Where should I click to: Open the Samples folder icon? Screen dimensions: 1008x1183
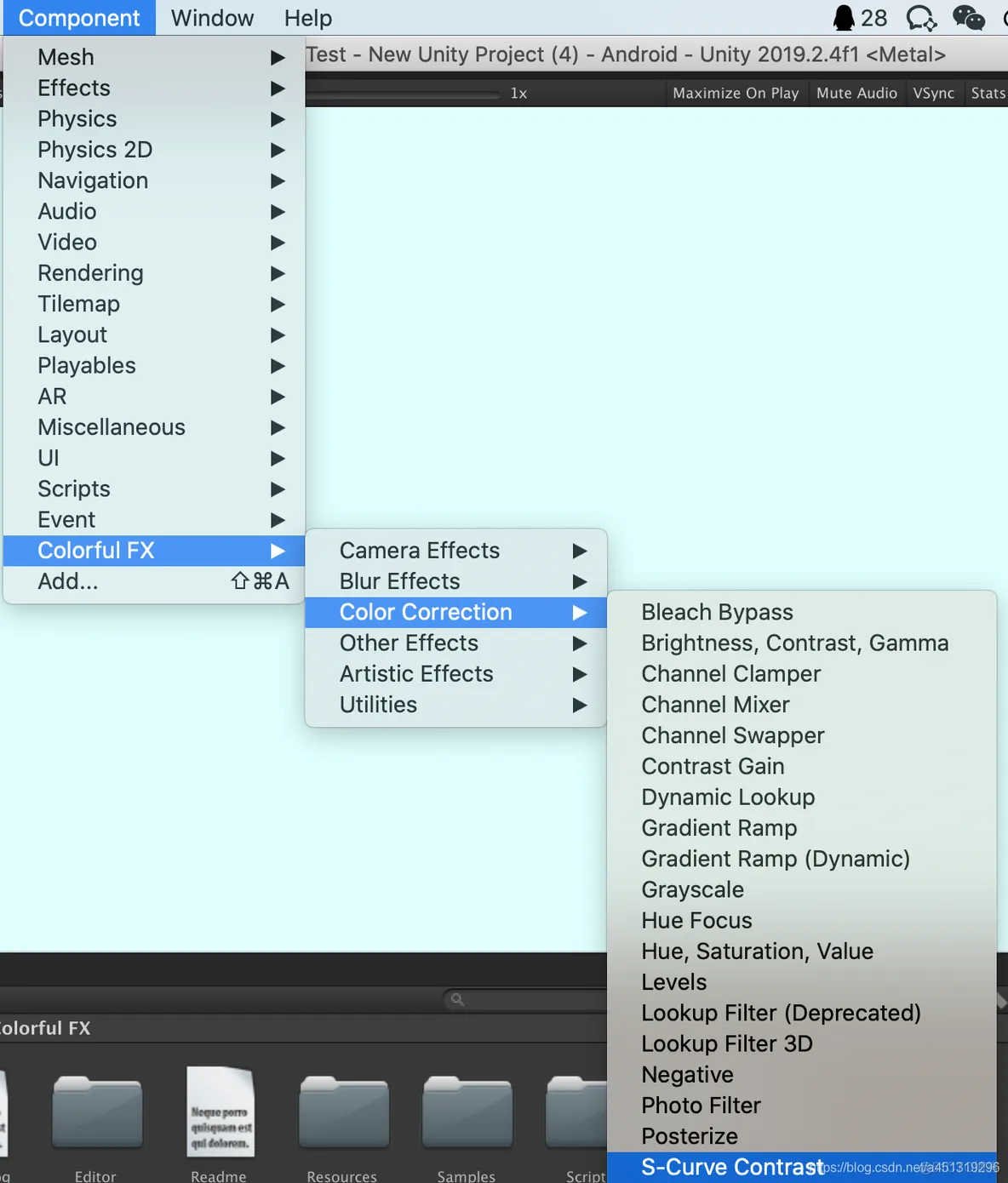point(467,1114)
